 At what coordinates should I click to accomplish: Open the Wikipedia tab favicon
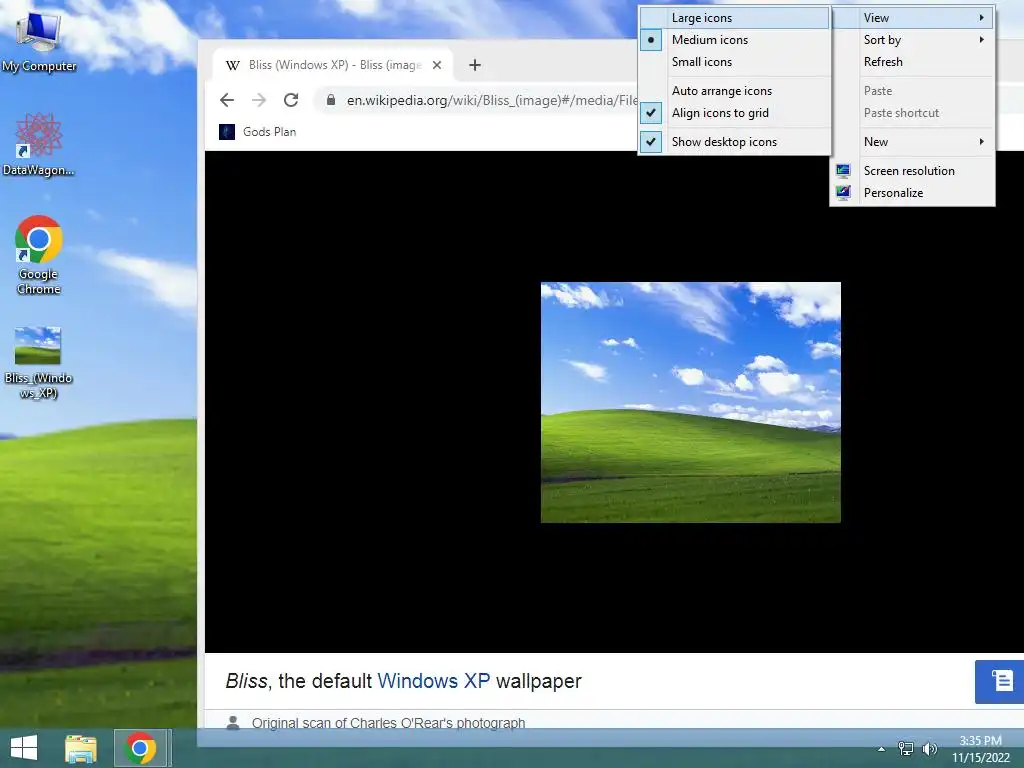coord(232,65)
